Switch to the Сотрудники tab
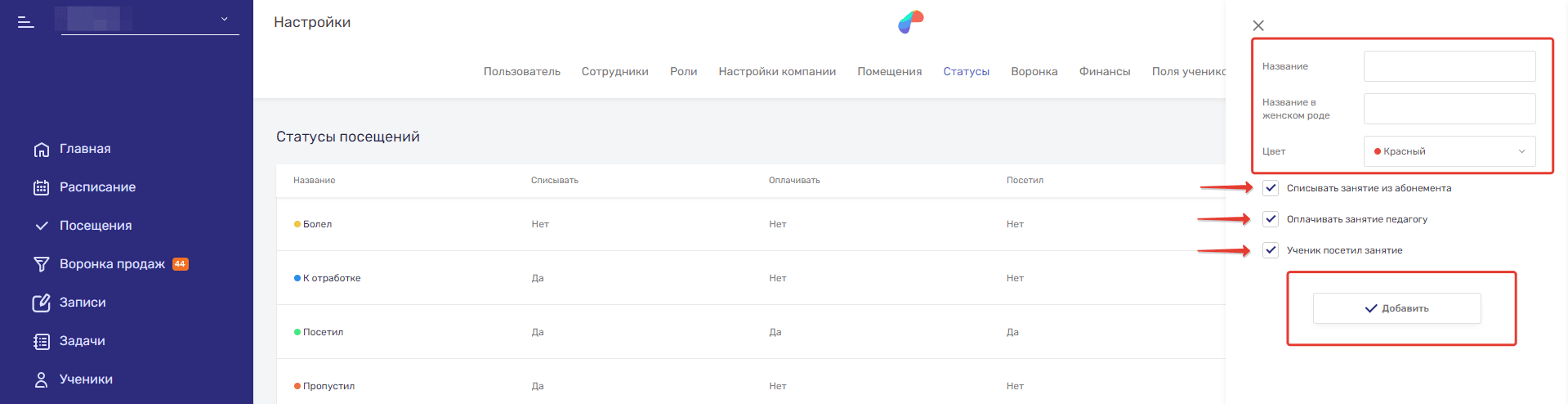 click(x=614, y=72)
